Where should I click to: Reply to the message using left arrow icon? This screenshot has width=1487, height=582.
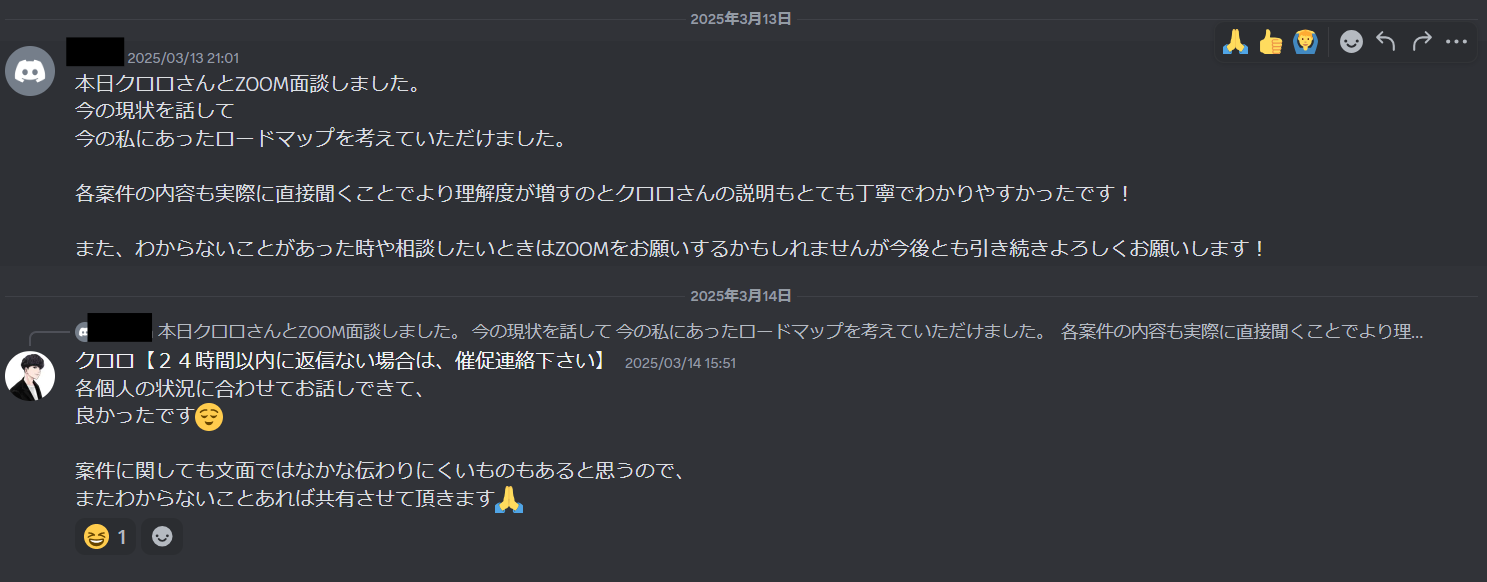point(1386,42)
